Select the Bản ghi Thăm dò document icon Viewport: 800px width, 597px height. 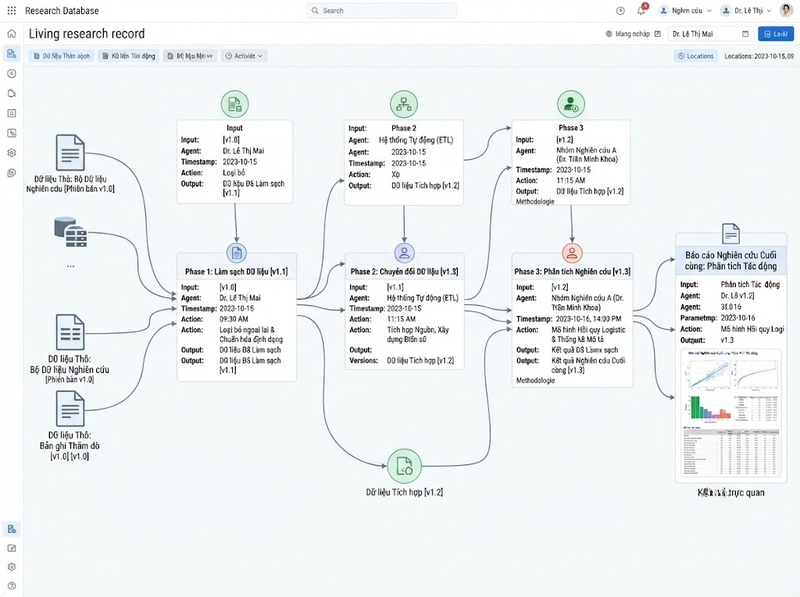(x=70, y=409)
